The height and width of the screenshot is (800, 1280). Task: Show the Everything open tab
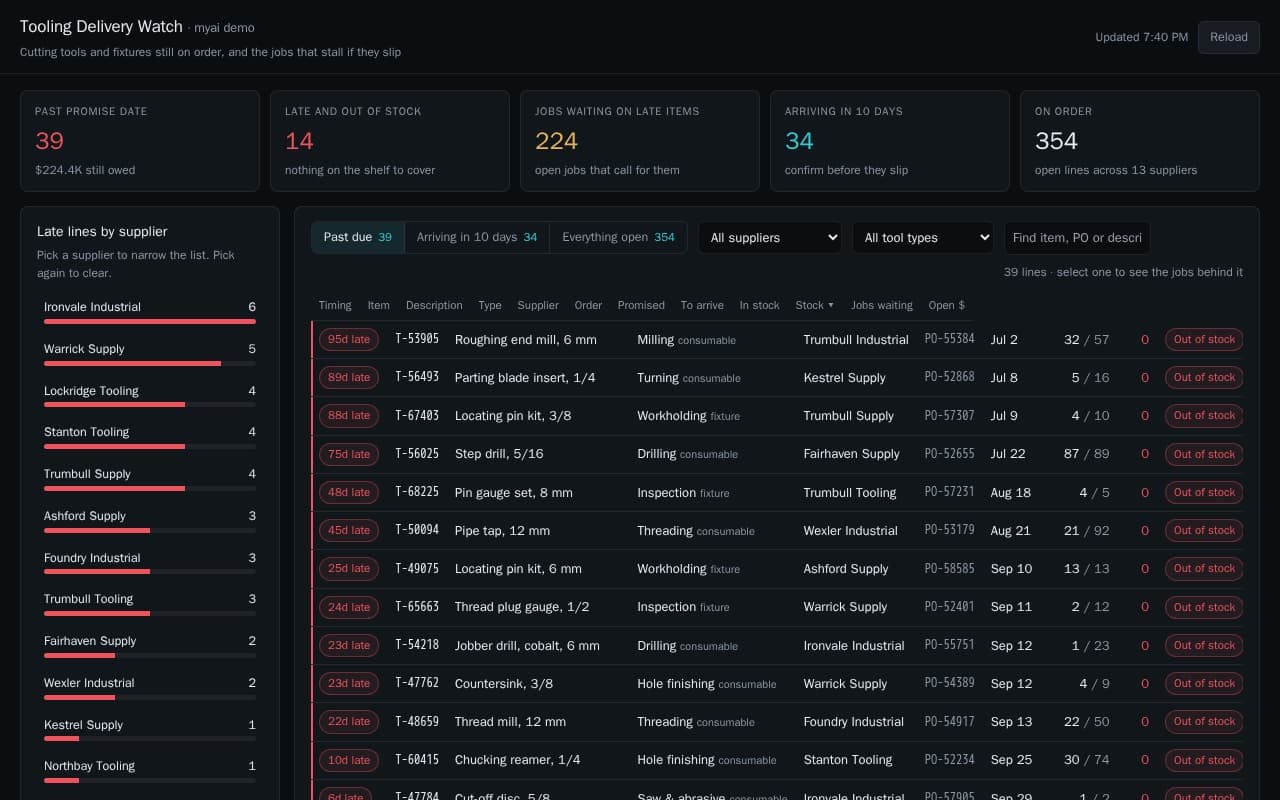[x=618, y=237]
